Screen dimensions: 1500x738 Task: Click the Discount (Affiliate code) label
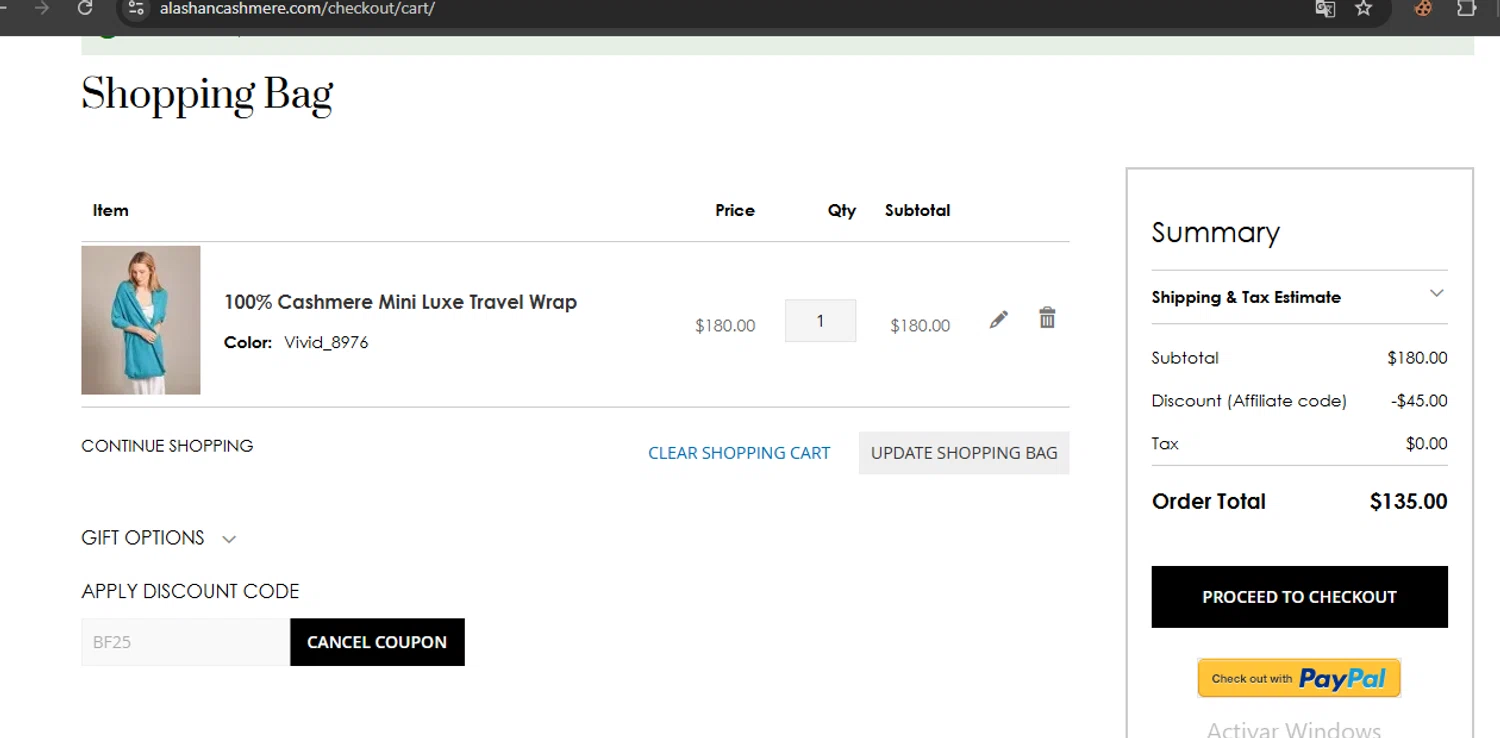[1249, 401]
